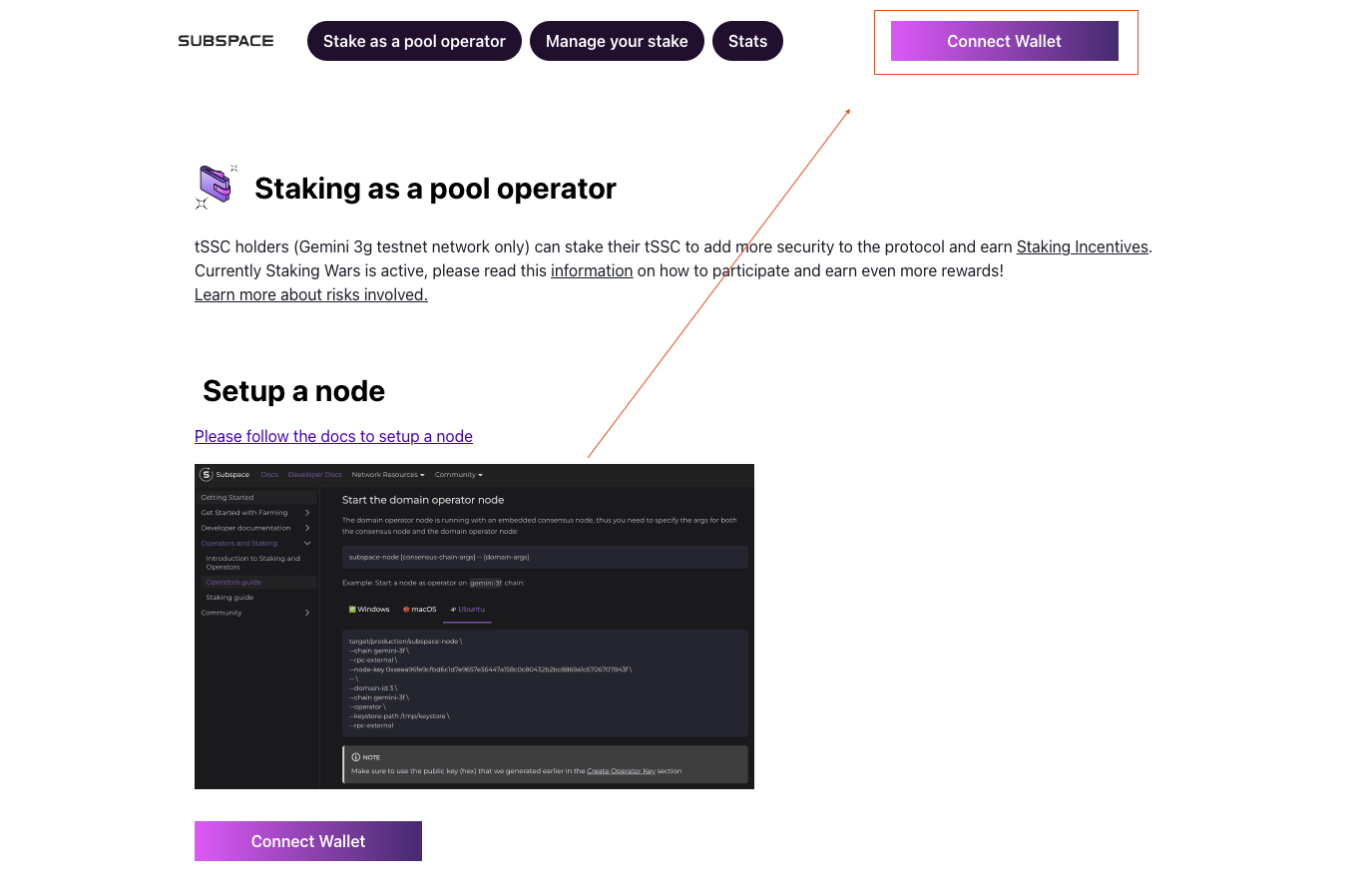Go to the Manage your stake tab
Viewport: 1355px width, 896px height.
tap(617, 41)
